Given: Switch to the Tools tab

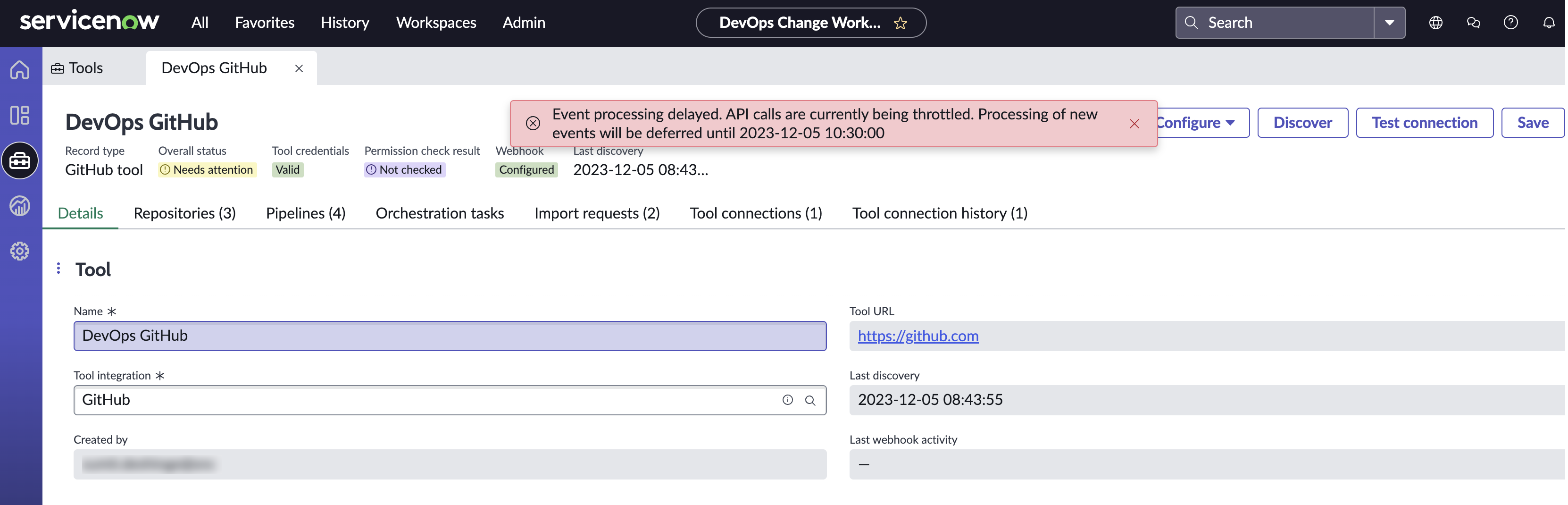Looking at the screenshot, I should 77,68.
